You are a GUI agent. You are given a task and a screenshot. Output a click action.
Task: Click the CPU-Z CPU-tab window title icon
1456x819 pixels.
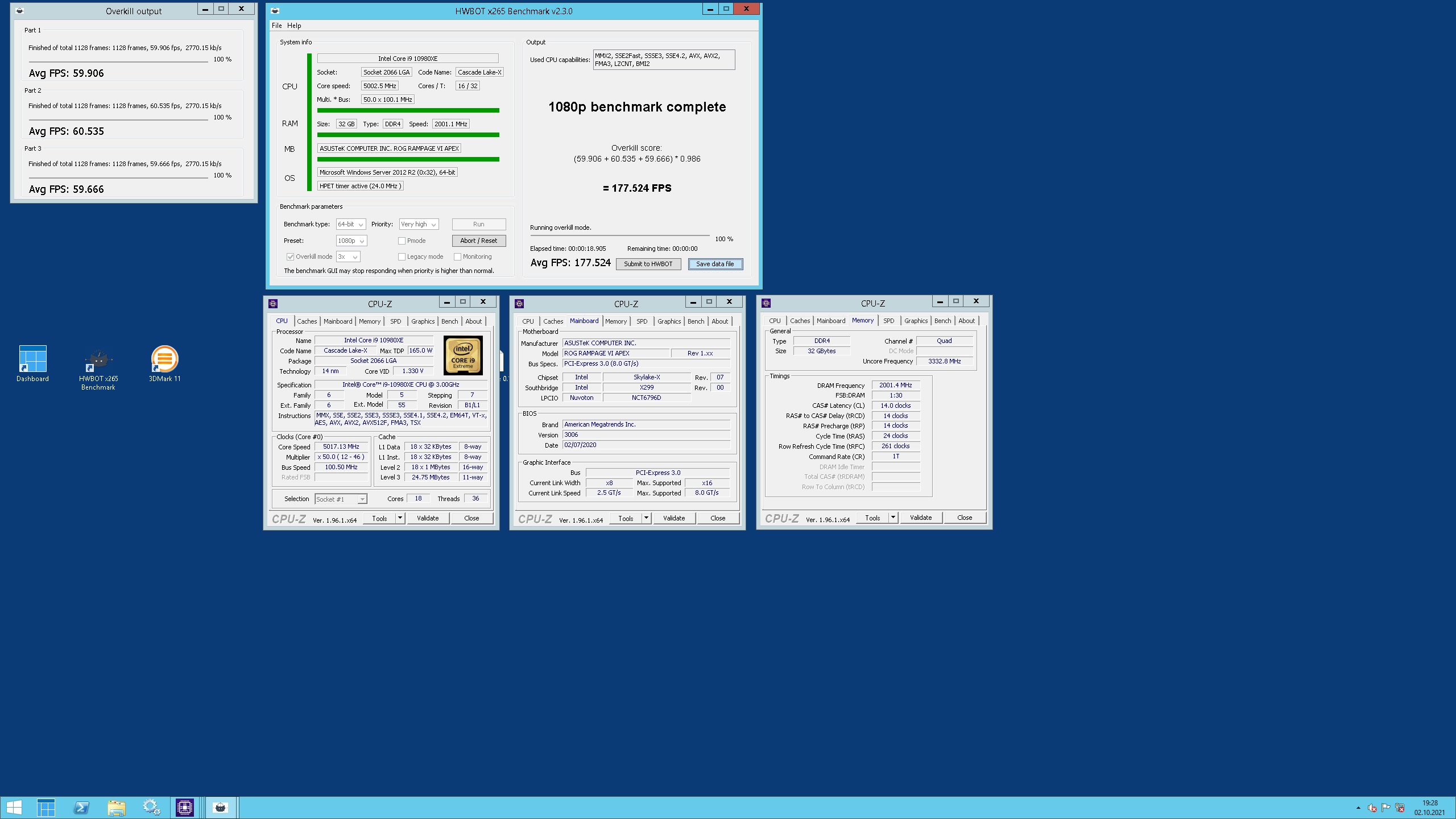pyautogui.click(x=273, y=304)
